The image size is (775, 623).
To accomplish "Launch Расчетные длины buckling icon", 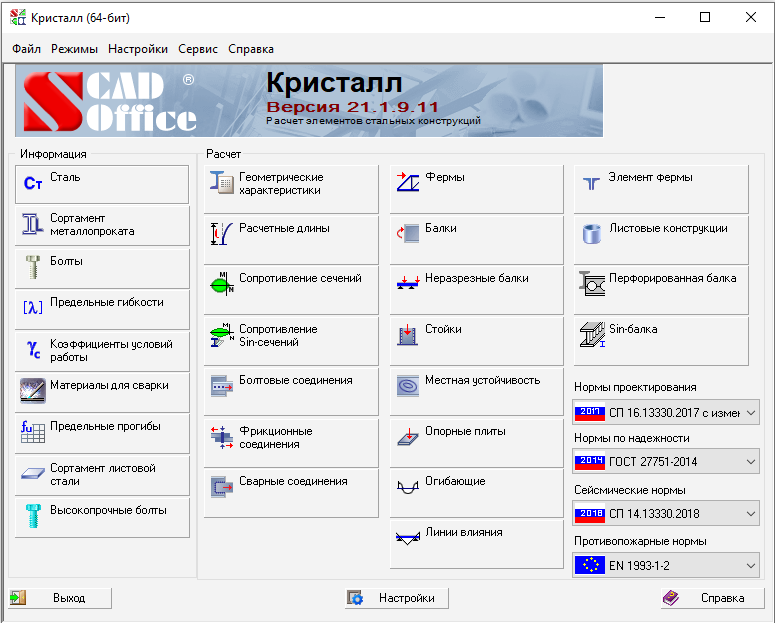I will click(221, 234).
